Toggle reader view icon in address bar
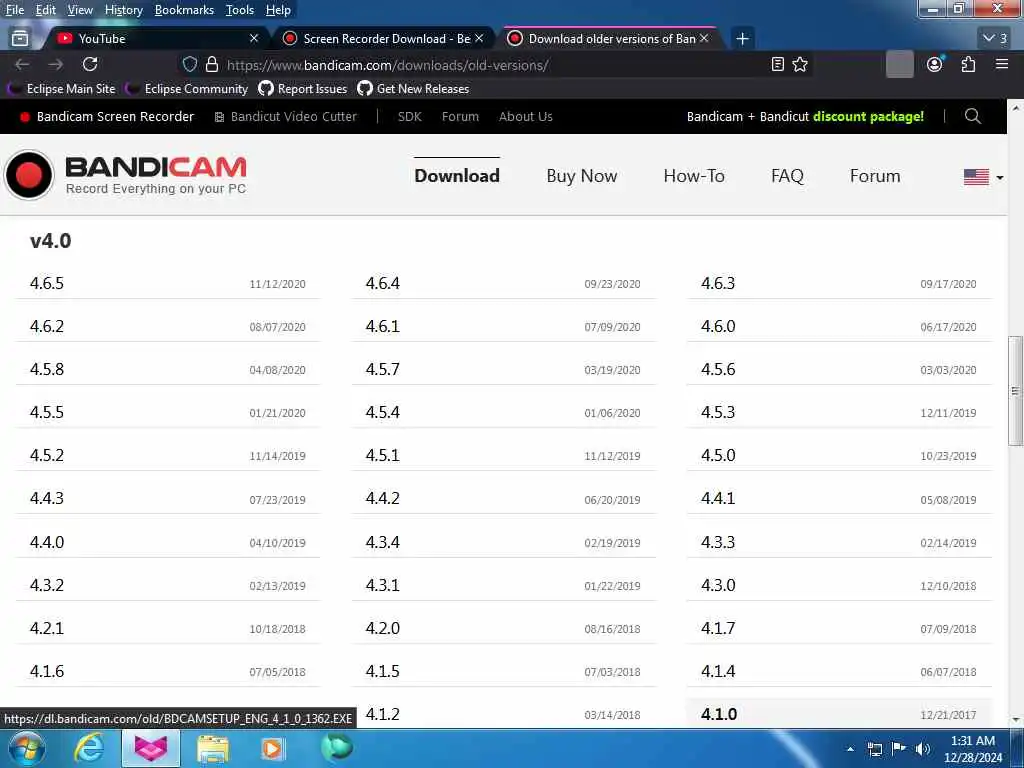The height and width of the screenshot is (768, 1024). (x=777, y=64)
